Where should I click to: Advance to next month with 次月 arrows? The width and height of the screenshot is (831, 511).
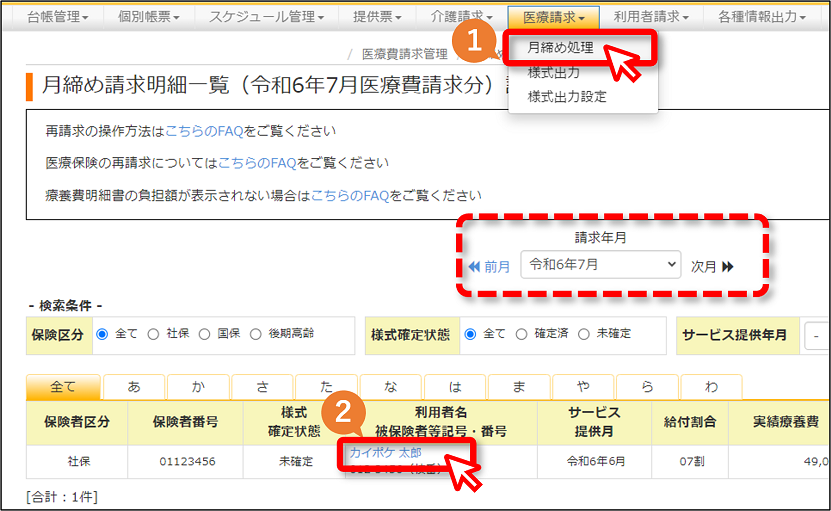[x=712, y=266]
